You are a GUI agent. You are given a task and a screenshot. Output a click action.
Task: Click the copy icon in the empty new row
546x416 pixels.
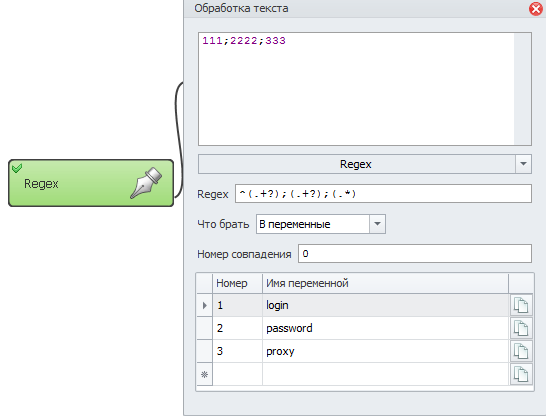[x=521, y=374]
